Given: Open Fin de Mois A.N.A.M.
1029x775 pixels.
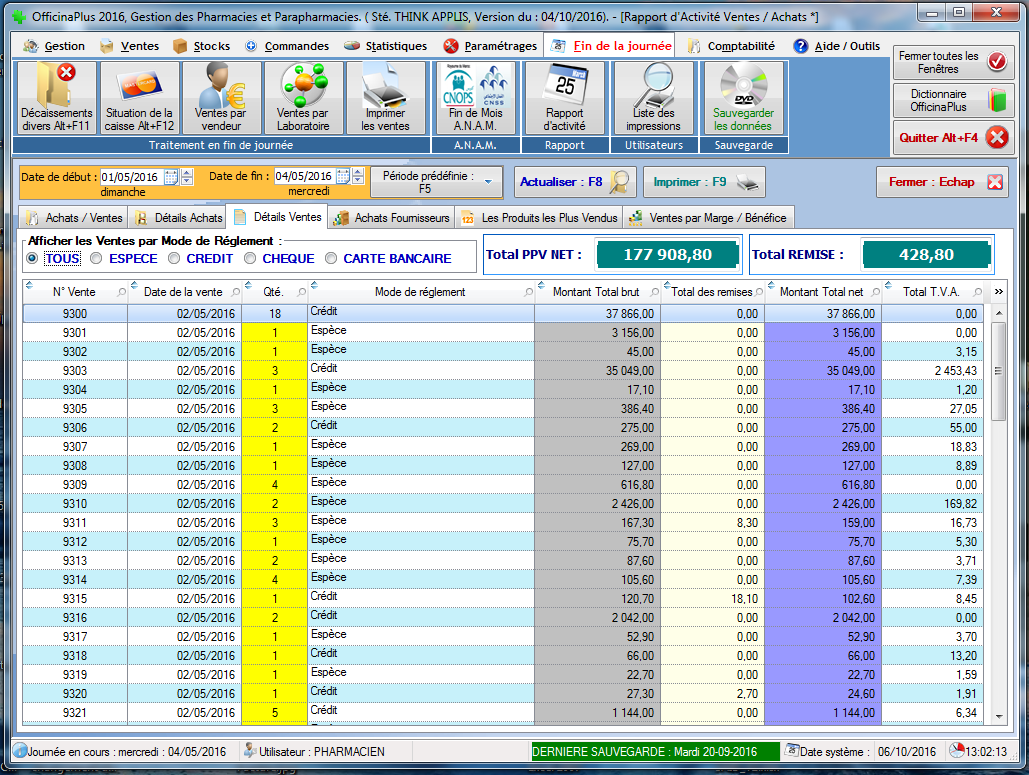Looking at the screenshot, I should 475,85.
